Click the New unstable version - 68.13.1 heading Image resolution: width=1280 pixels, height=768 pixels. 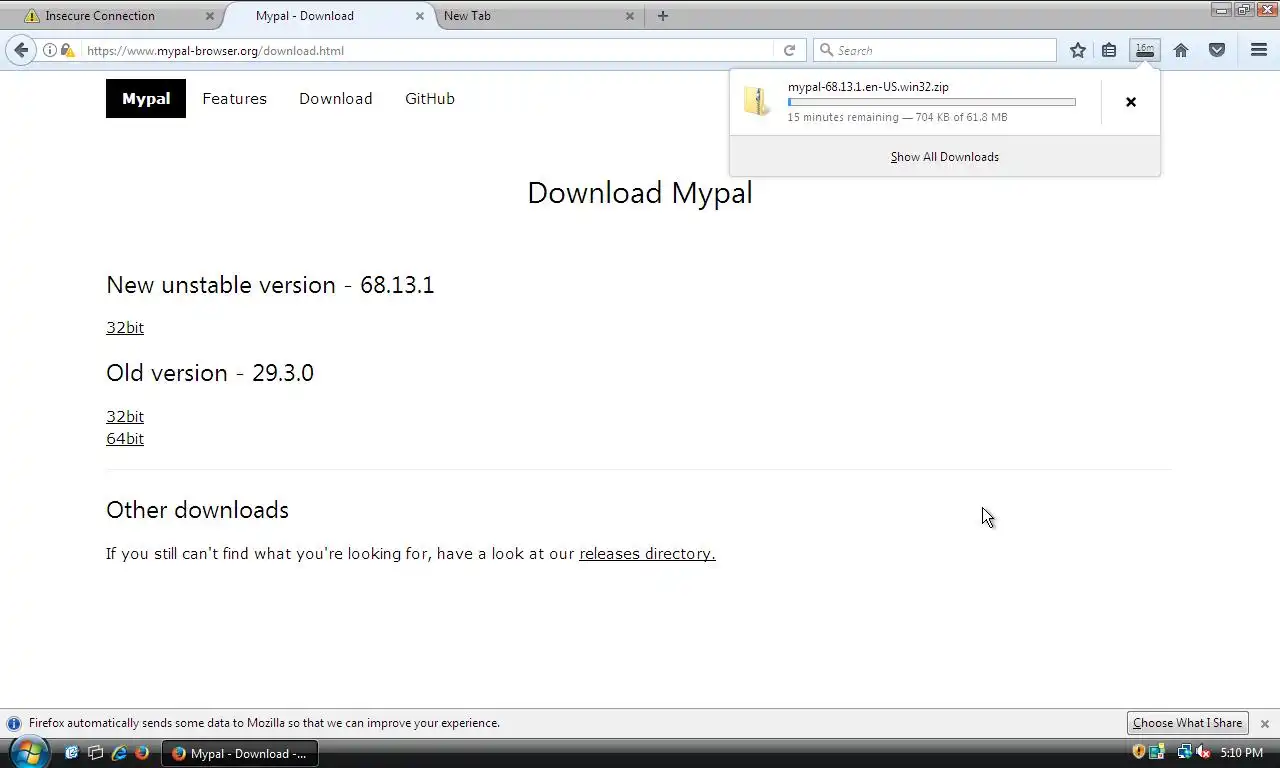[270, 285]
